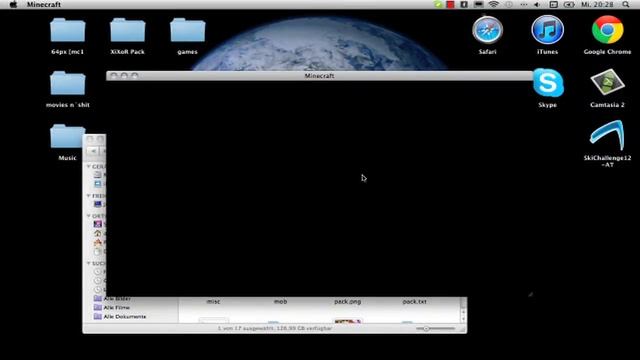This screenshot has width=640, height=360.
Task: Select the mob folder label in Finder
Action: 280,302
